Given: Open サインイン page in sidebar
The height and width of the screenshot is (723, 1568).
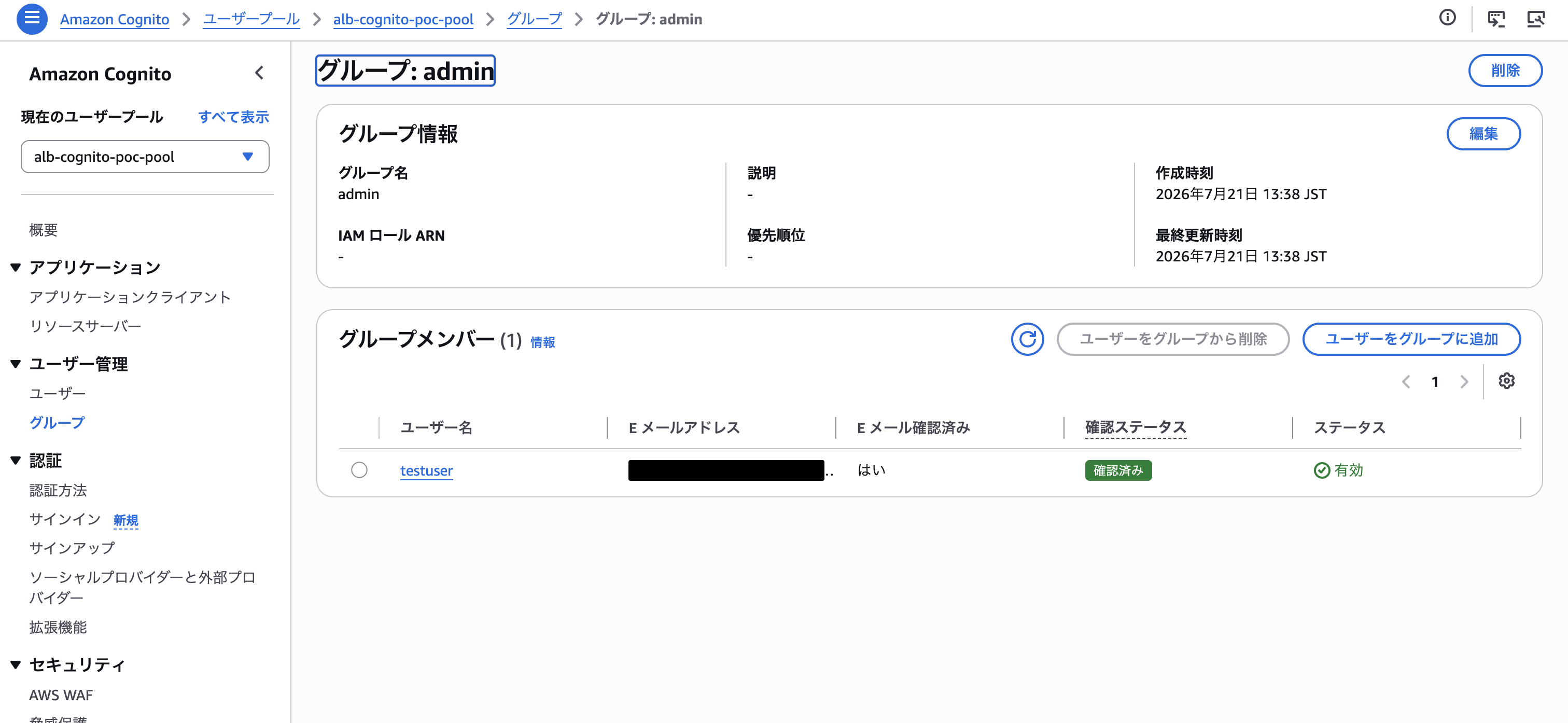Looking at the screenshot, I should tap(65, 519).
